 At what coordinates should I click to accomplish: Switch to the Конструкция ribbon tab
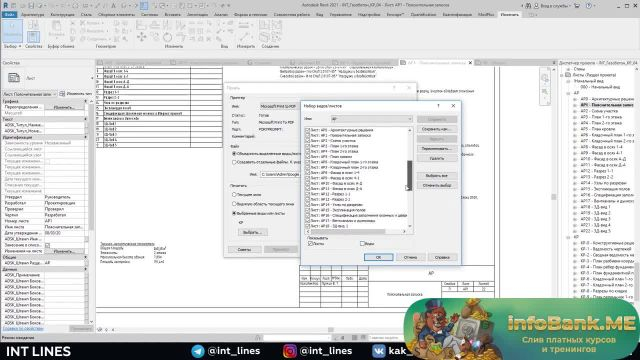point(62,15)
